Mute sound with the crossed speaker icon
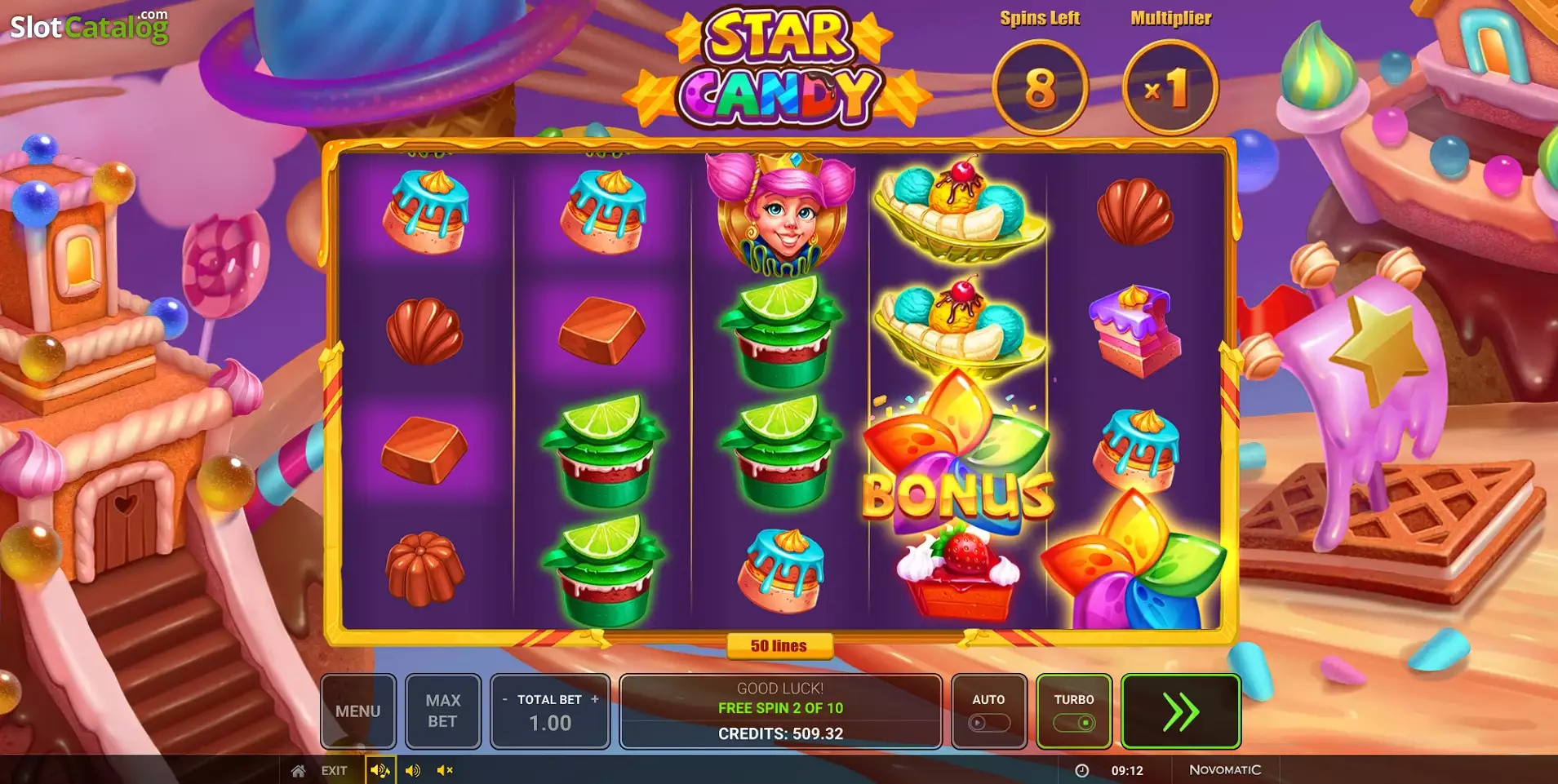 pos(445,770)
